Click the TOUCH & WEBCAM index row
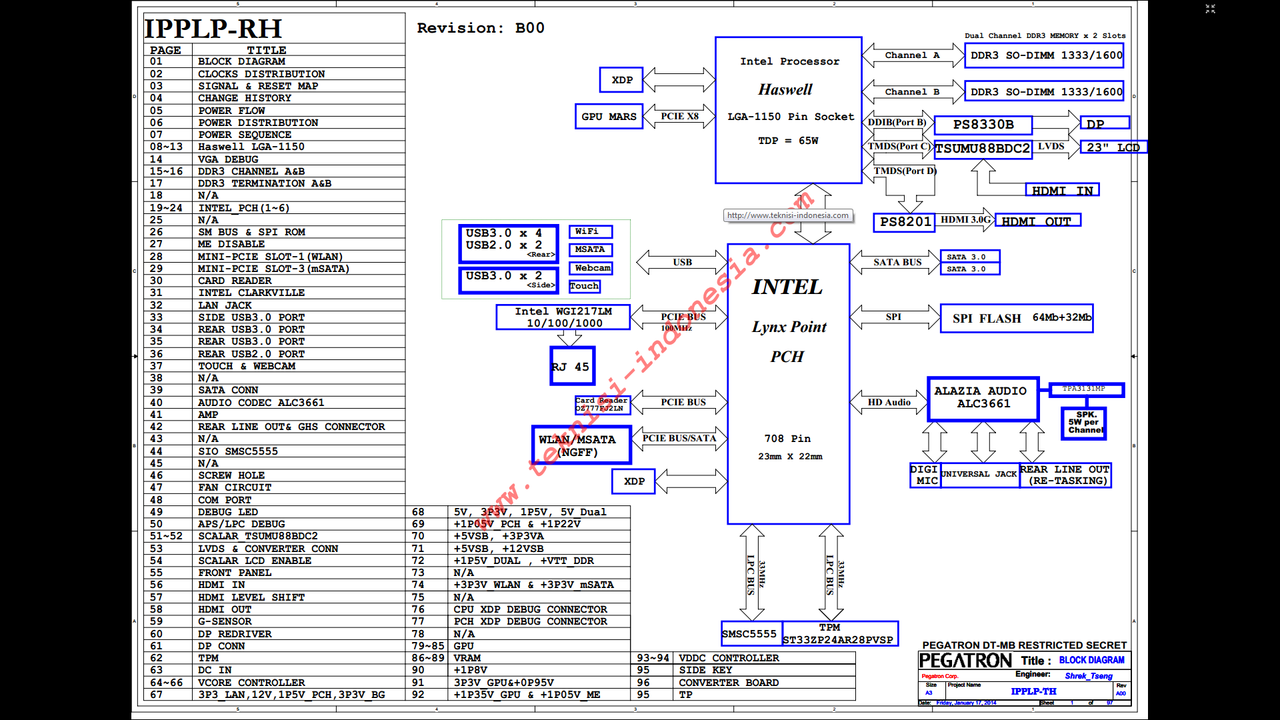The height and width of the screenshot is (720, 1280). pos(275,366)
